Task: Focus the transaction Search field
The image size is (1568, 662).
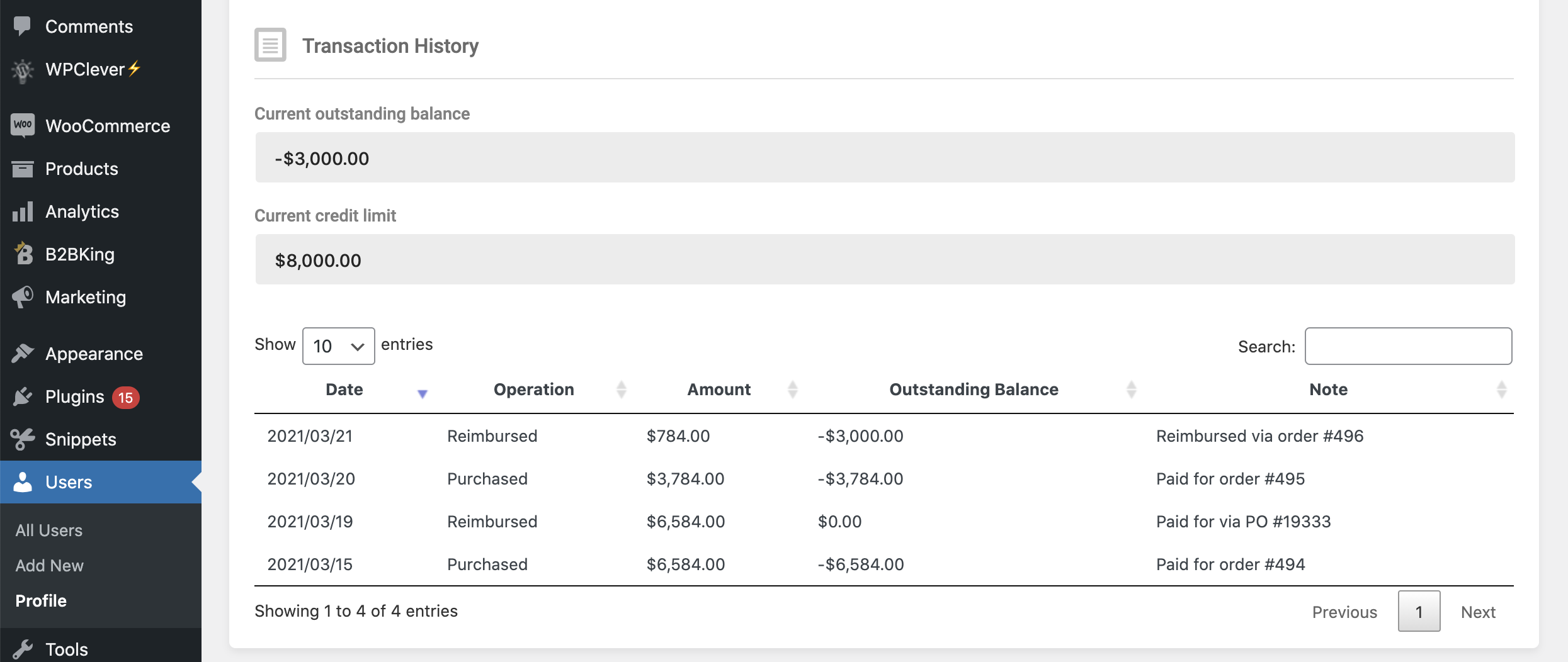Action: click(1408, 346)
